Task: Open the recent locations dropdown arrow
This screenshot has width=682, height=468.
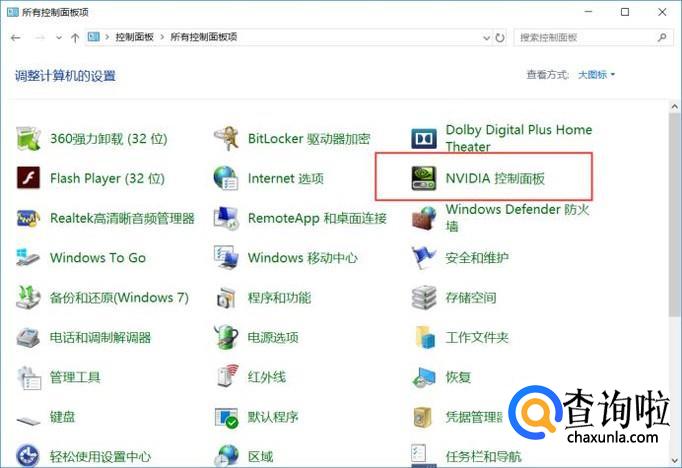Action: click(59, 38)
